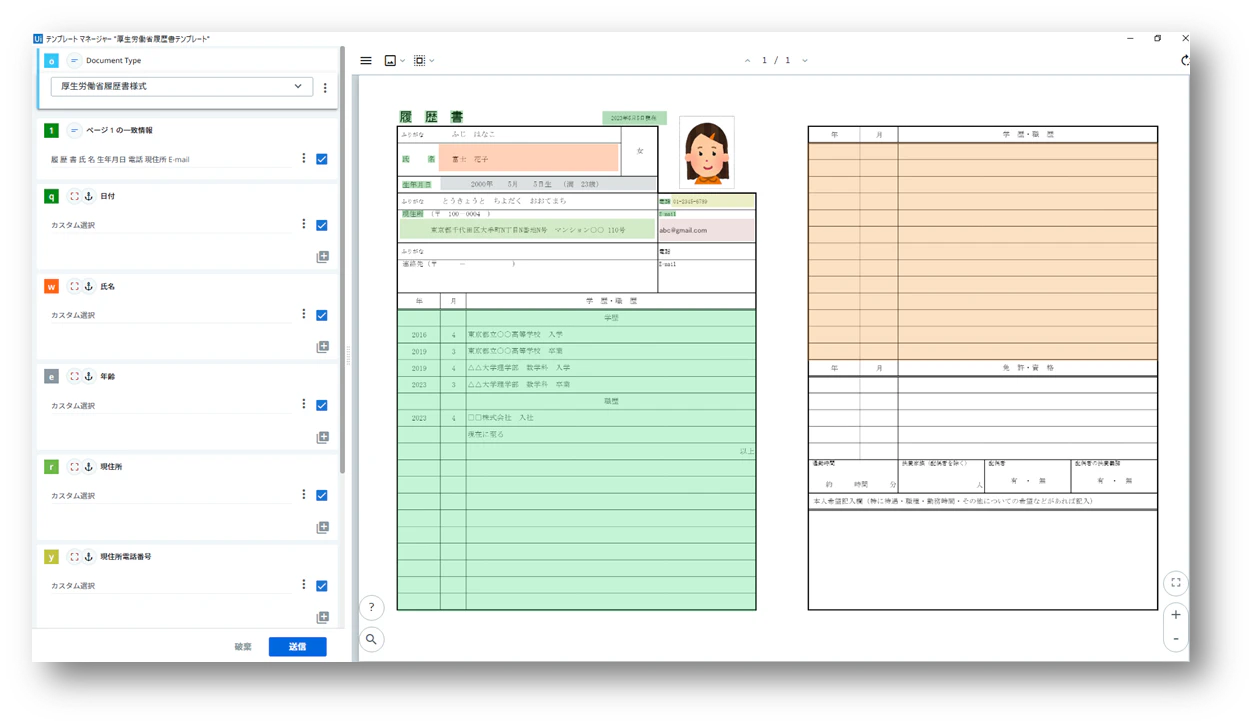Click the left panel vertical scrollbar
1255x727 pixels.
[x=343, y=260]
